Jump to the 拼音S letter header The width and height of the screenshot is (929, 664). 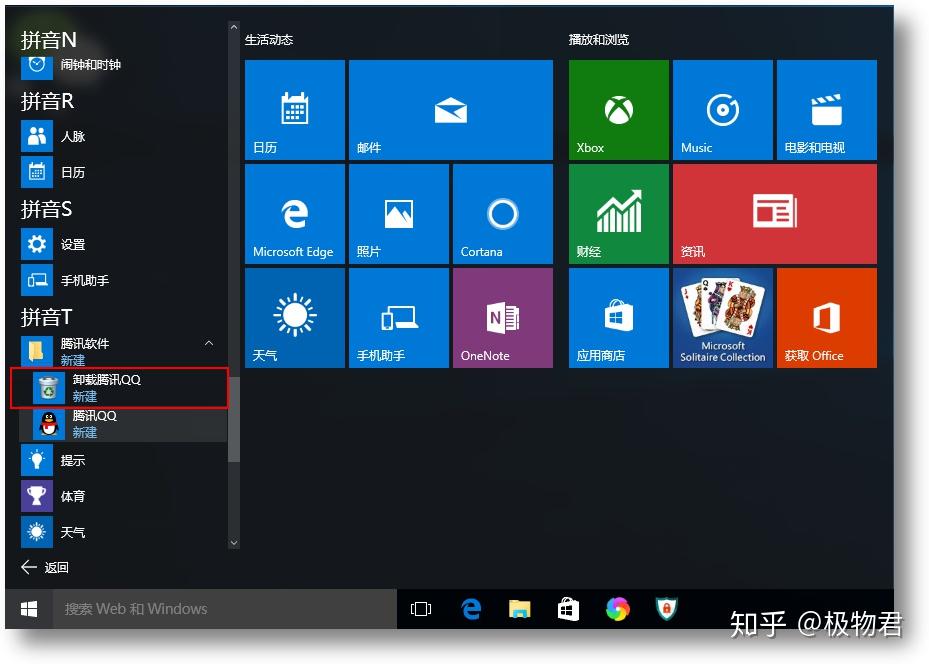point(47,209)
